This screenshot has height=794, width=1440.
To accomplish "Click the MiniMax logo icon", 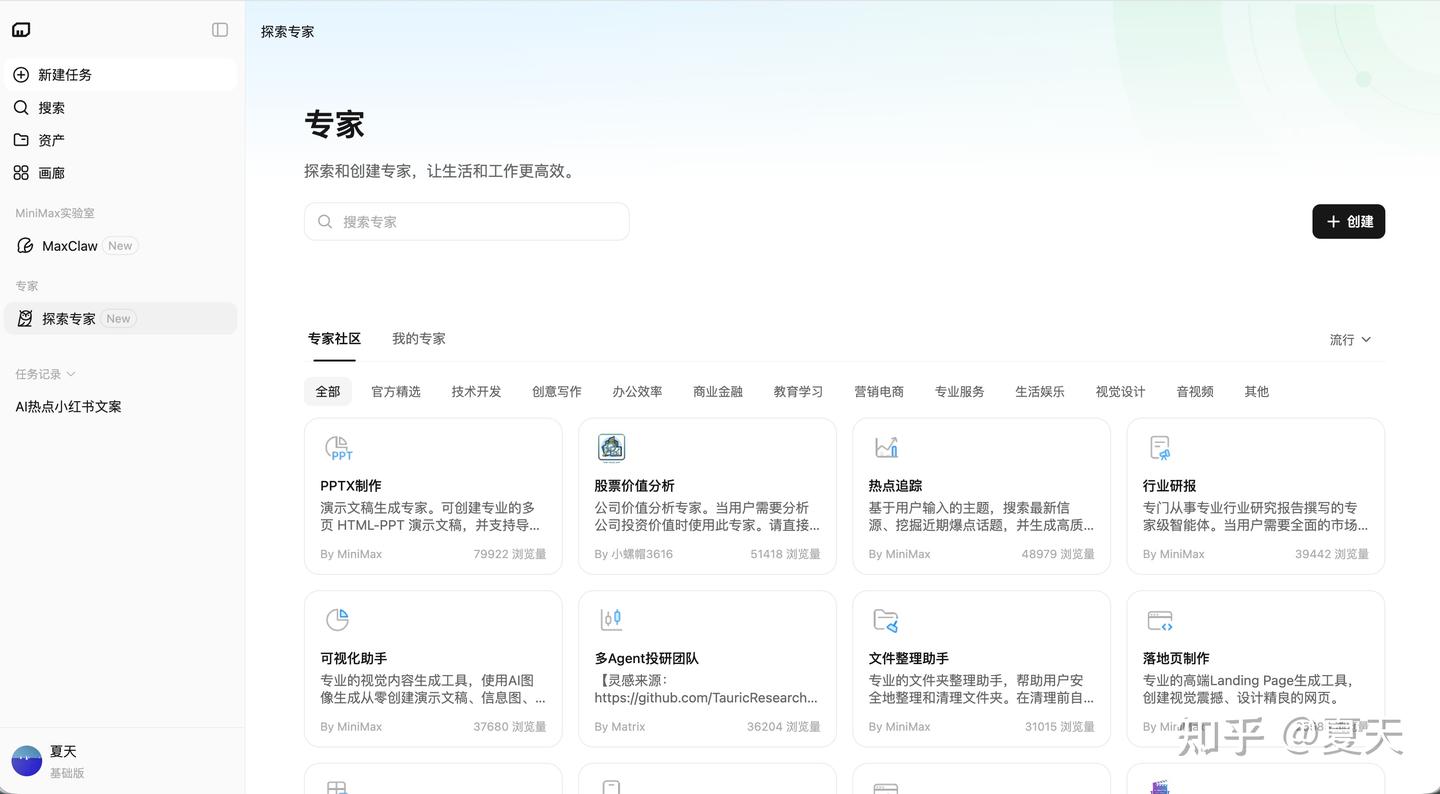I will (x=21, y=30).
